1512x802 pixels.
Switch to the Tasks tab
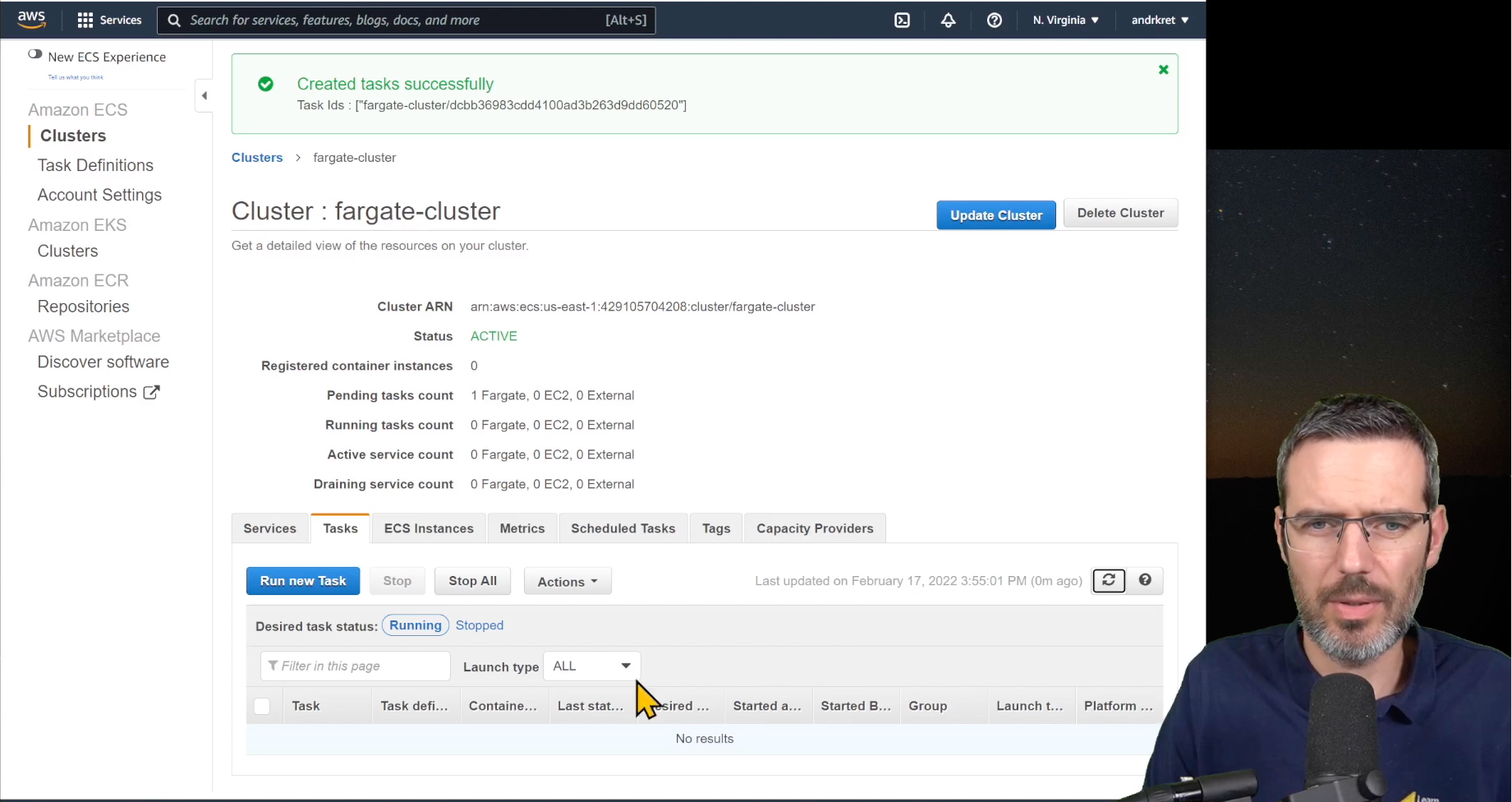[340, 528]
